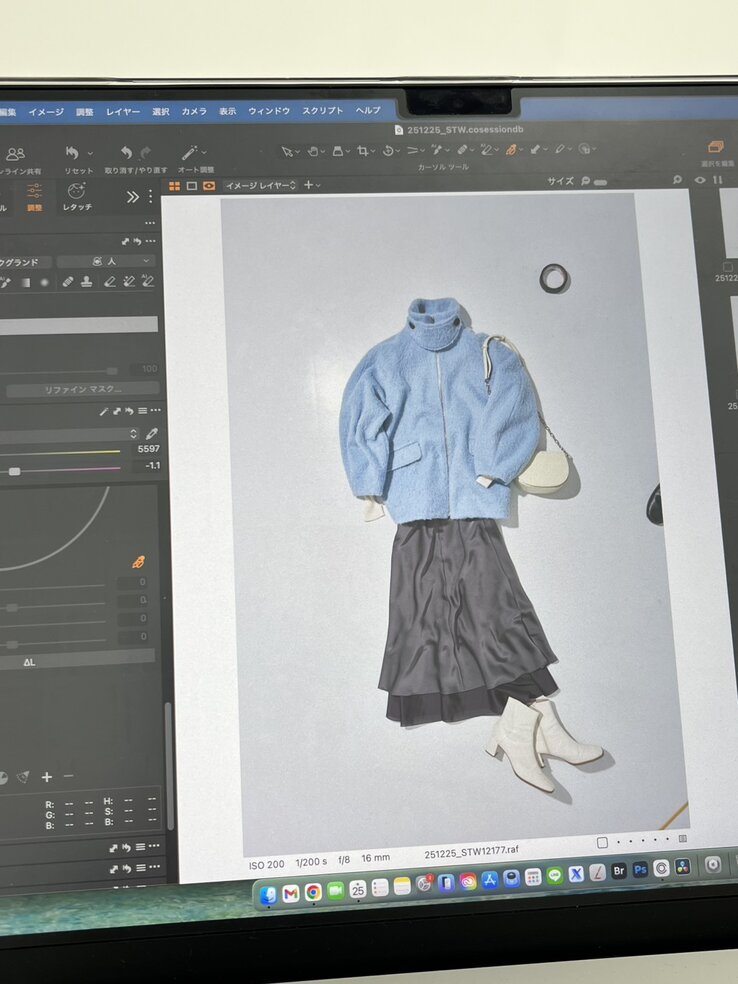Open LINE from the Dock
Image resolution: width=738 pixels, height=984 pixels.
(554, 875)
